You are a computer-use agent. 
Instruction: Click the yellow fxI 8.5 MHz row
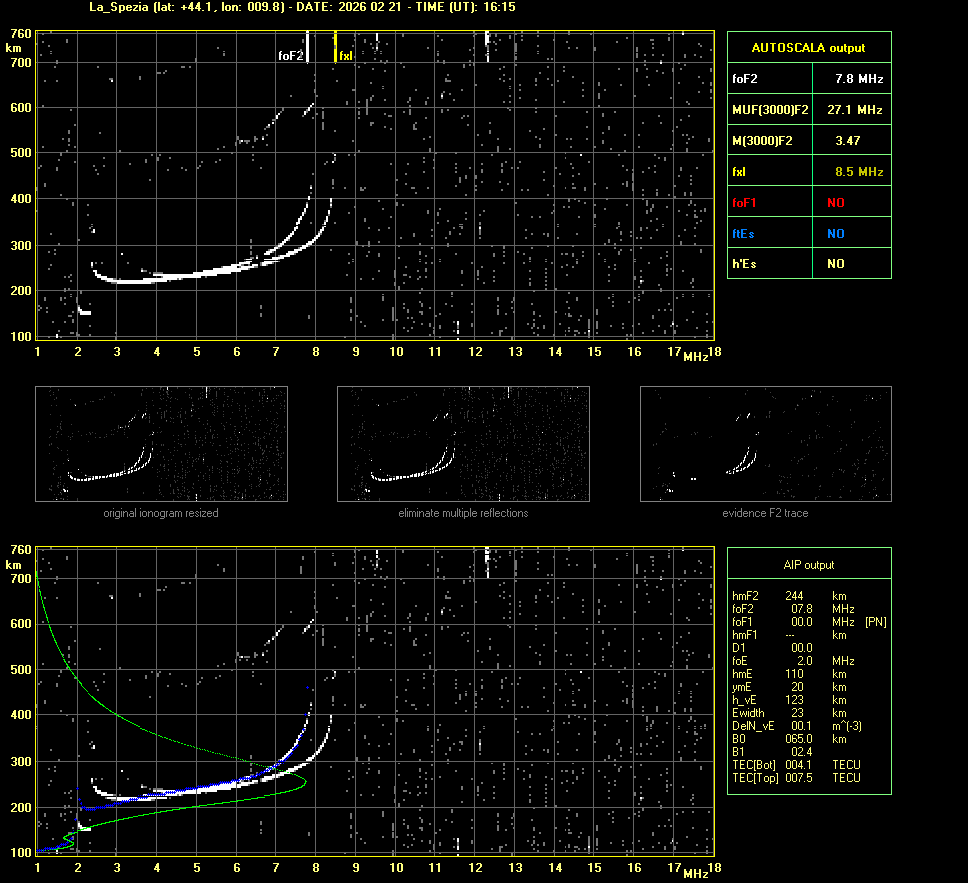point(808,172)
